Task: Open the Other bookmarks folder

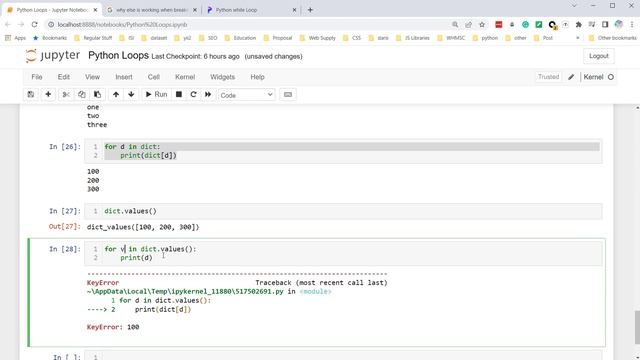Action: (613, 38)
